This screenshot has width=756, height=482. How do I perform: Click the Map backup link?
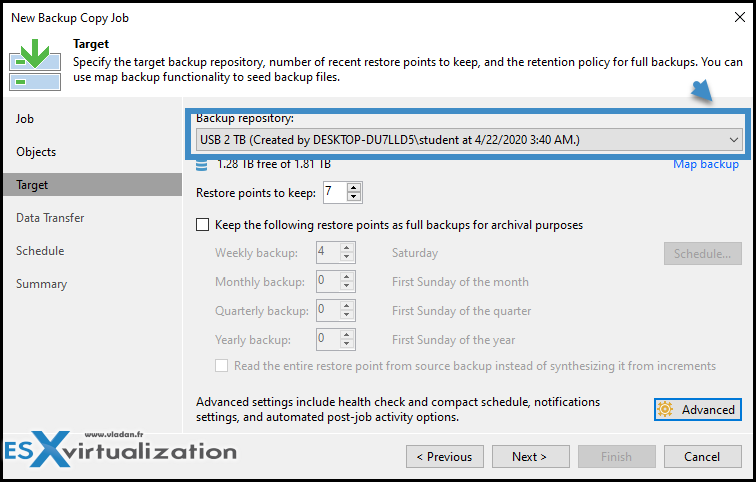point(706,164)
